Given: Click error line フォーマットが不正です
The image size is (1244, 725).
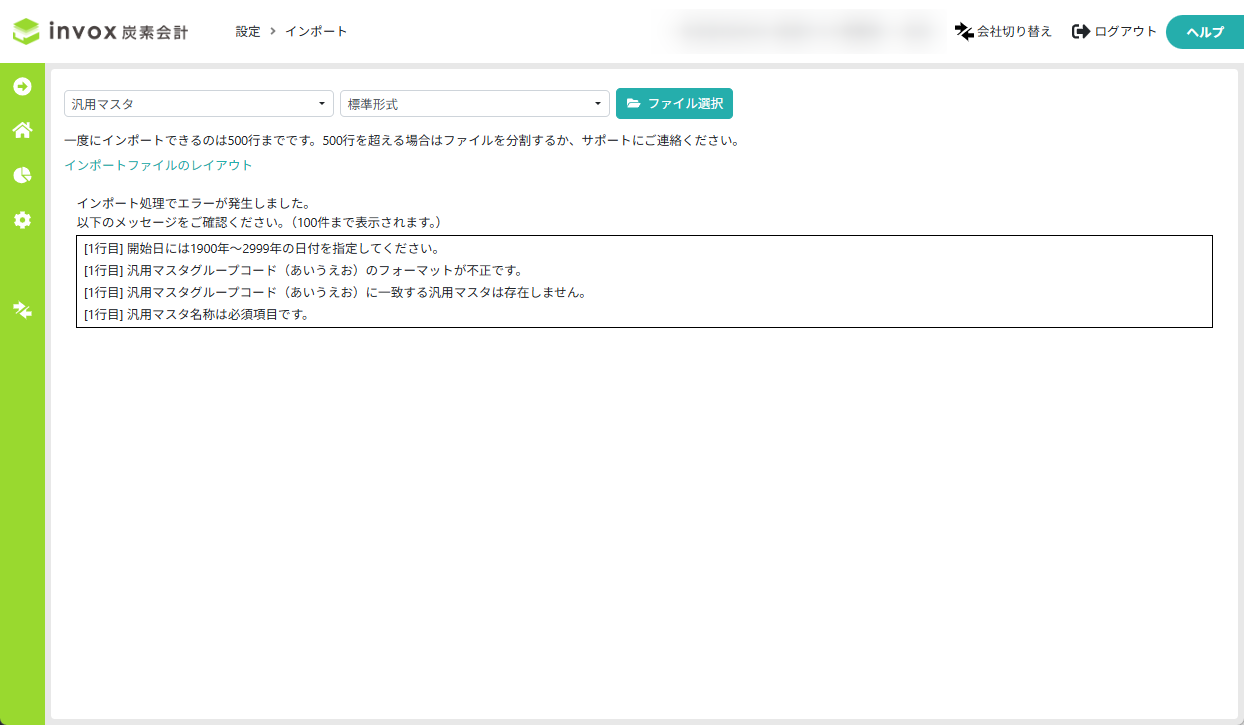Looking at the screenshot, I should coord(304,271).
